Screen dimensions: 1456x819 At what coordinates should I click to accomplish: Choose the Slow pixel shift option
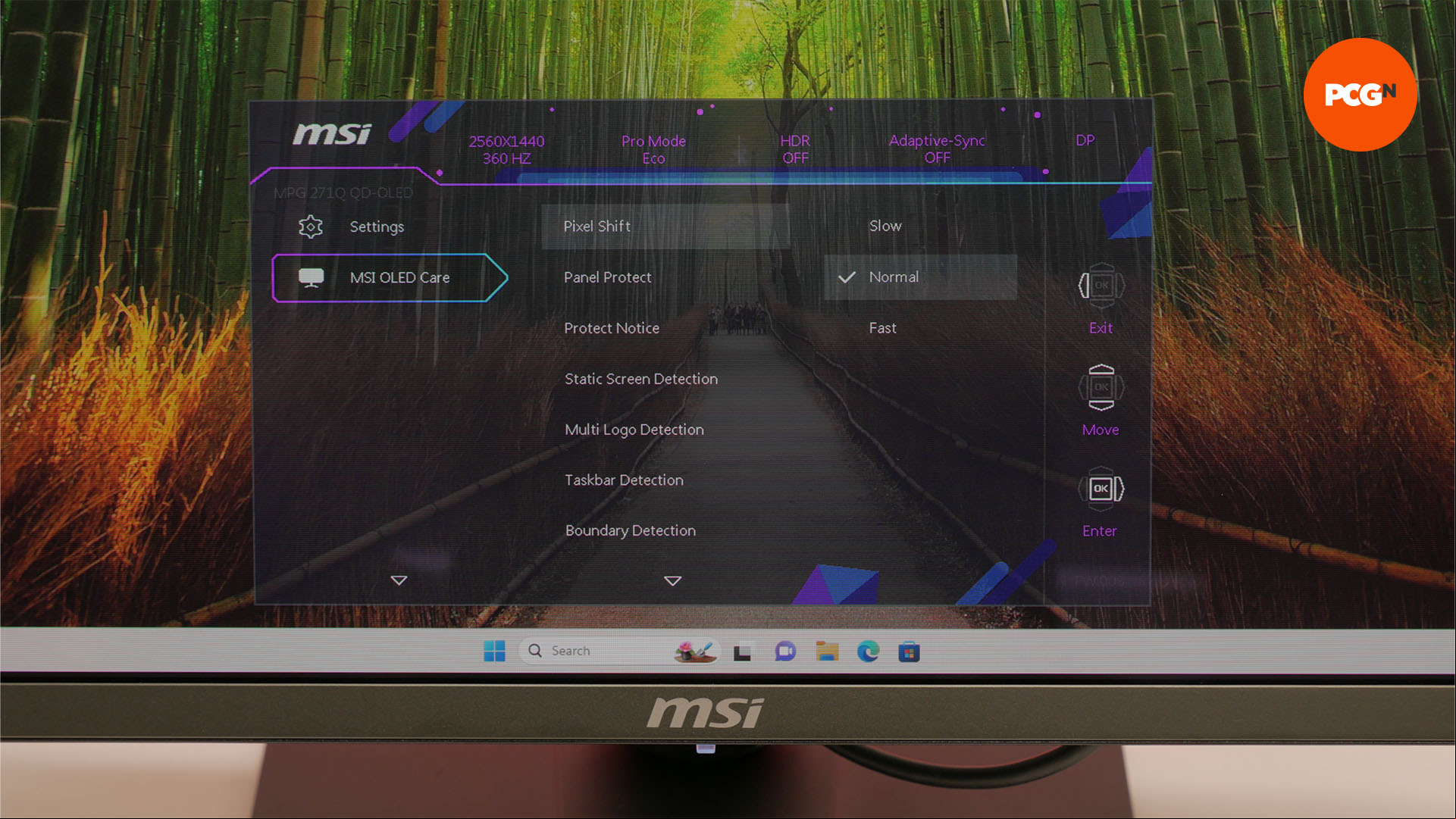[885, 226]
